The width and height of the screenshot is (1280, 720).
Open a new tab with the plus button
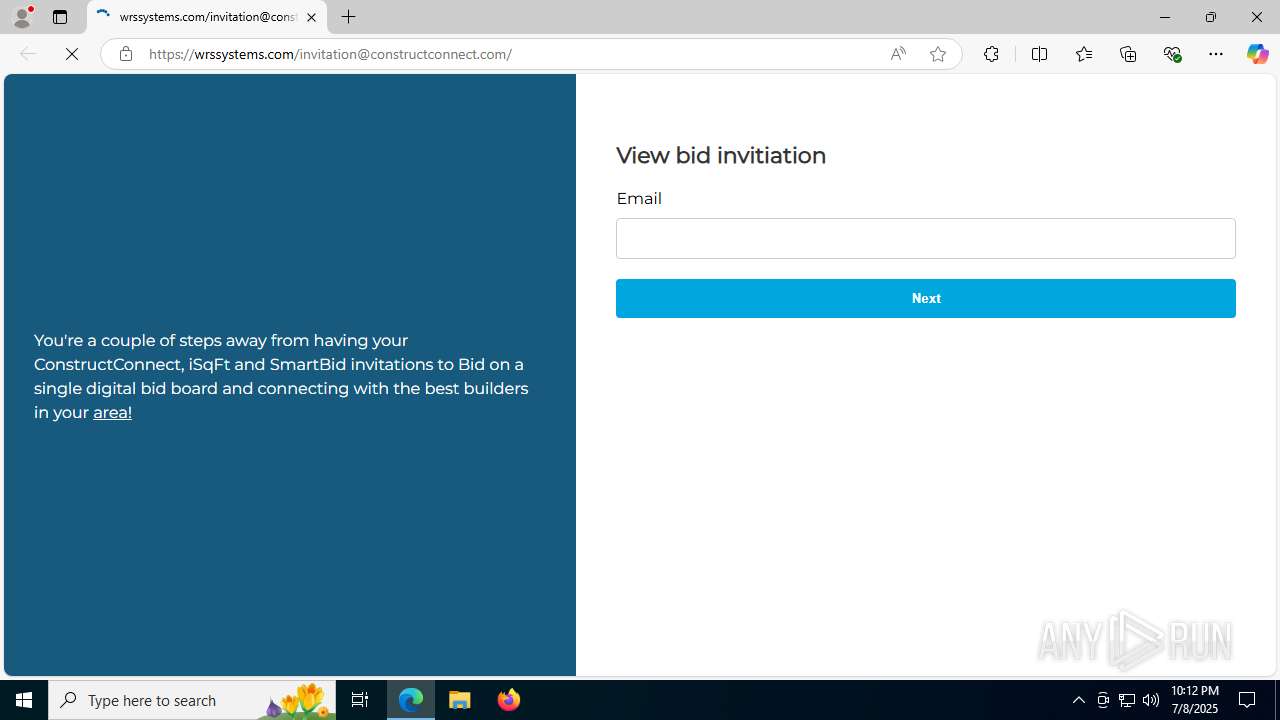coord(349,17)
